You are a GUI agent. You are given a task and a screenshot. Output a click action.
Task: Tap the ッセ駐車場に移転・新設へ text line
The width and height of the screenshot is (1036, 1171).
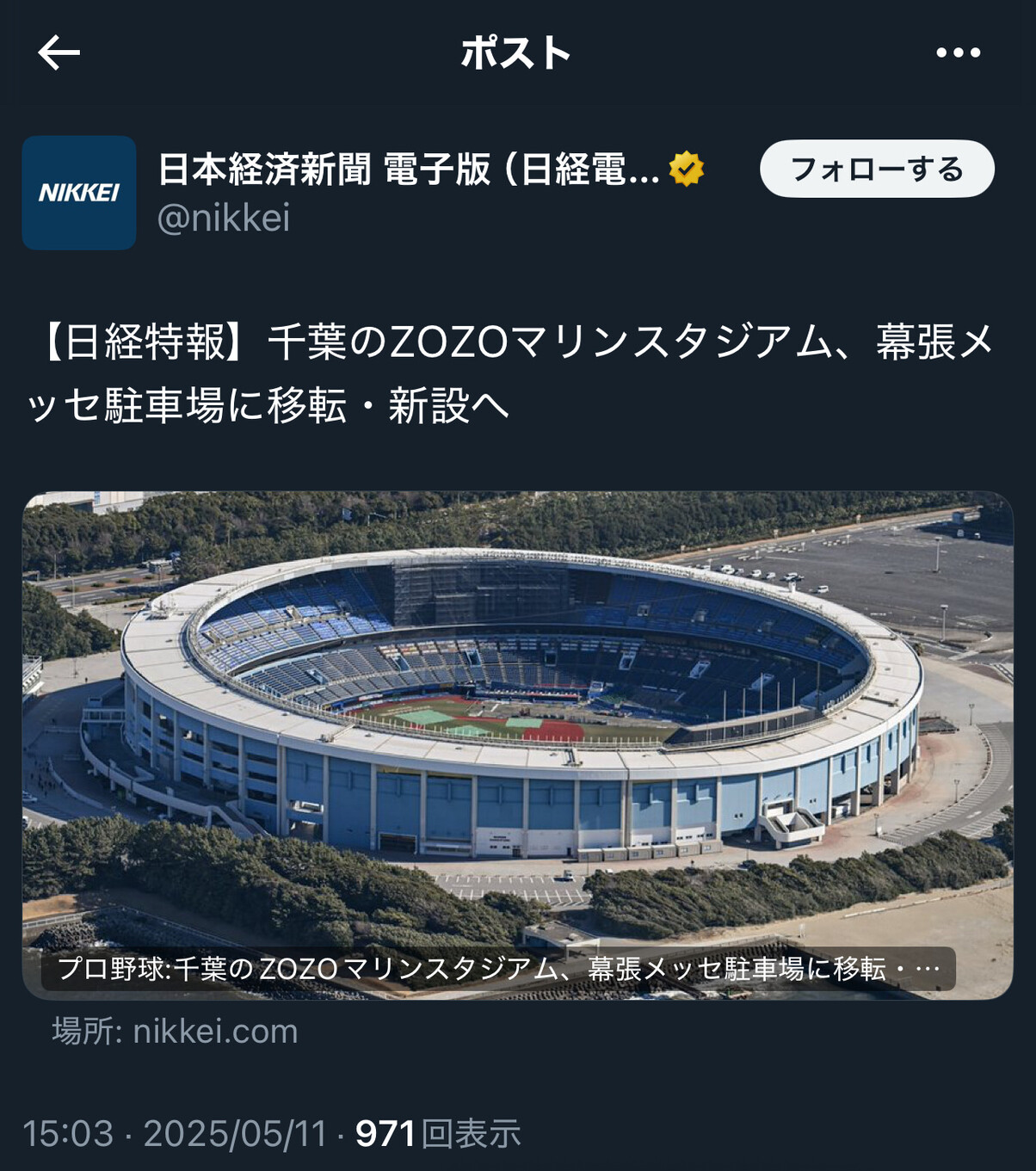click(268, 405)
